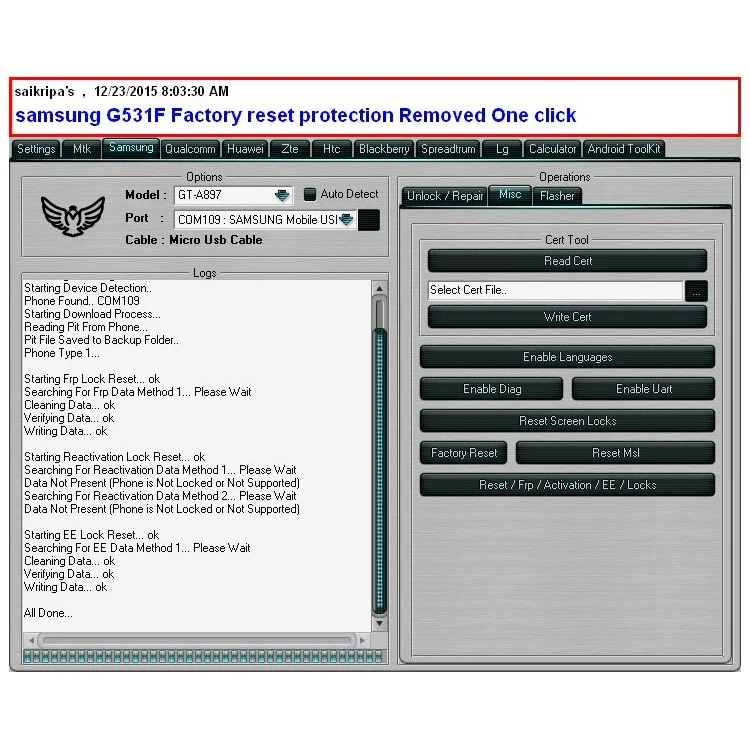Screen dimensions: 750x750
Task: Click the GT-A897 model field
Action: coord(233,195)
